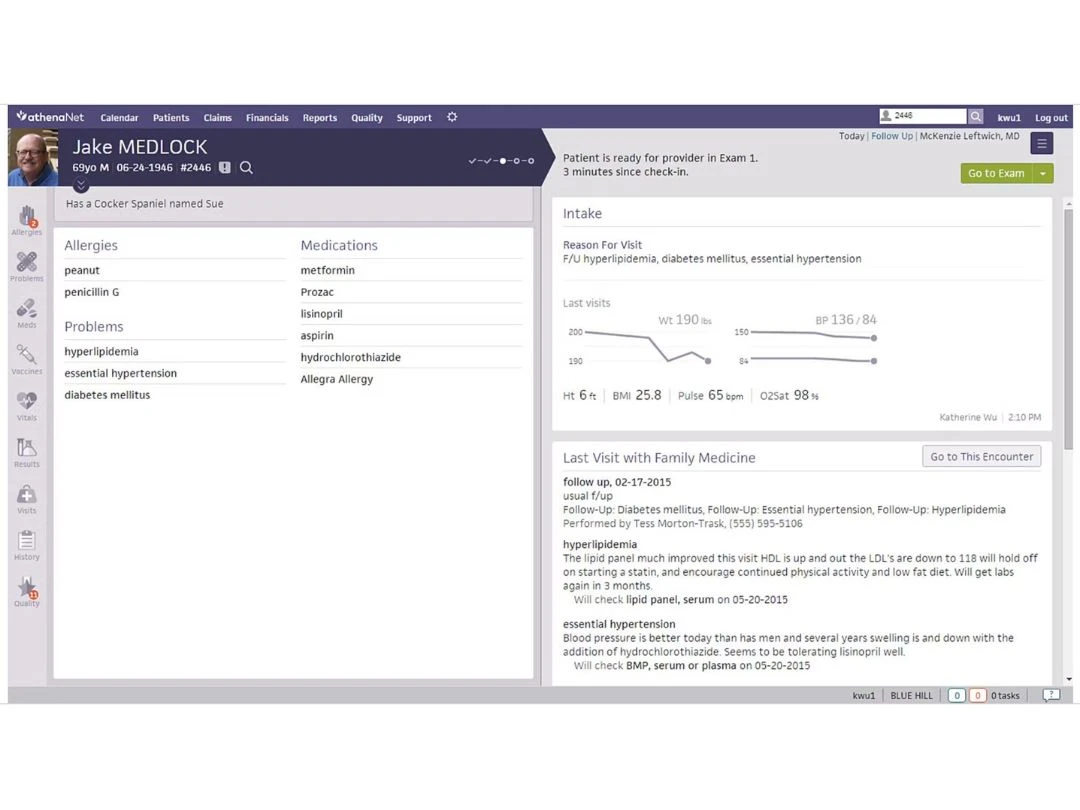Click the right panel vertical scrollbar

point(1068,331)
